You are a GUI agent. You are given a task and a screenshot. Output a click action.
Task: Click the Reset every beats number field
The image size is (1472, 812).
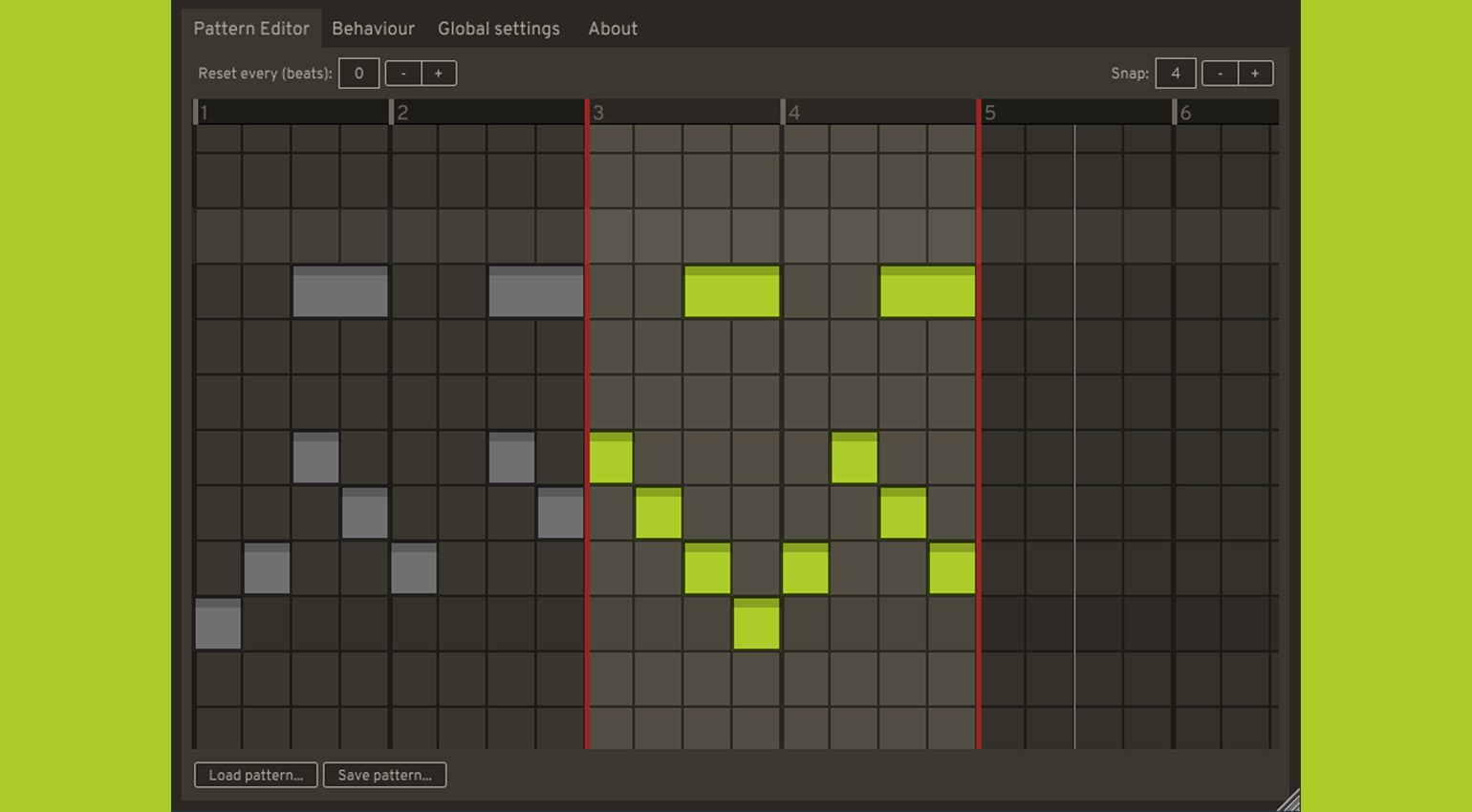[358, 74]
